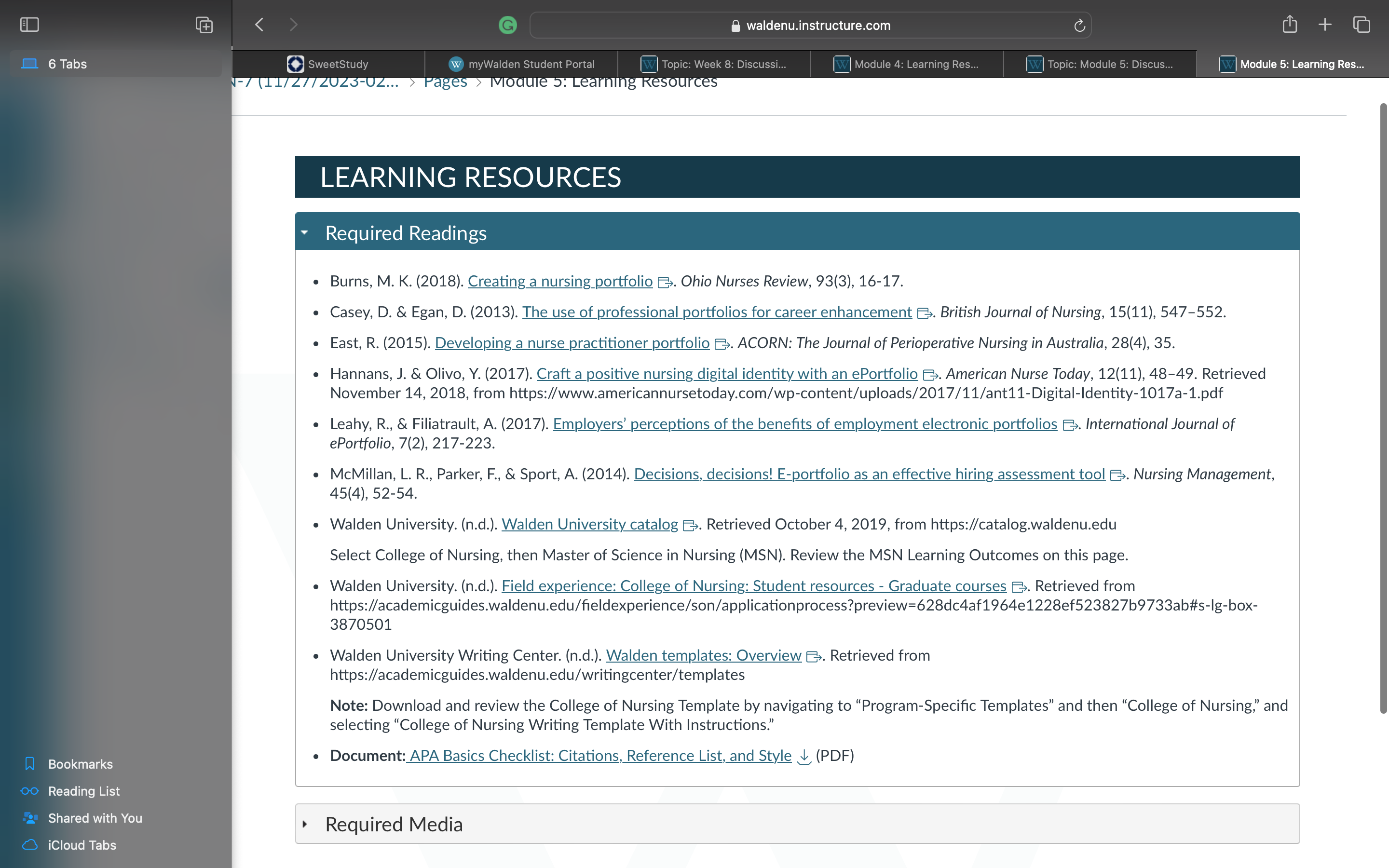Open a new tab group
The width and height of the screenshot is (1389, 868).
[204, 25]
